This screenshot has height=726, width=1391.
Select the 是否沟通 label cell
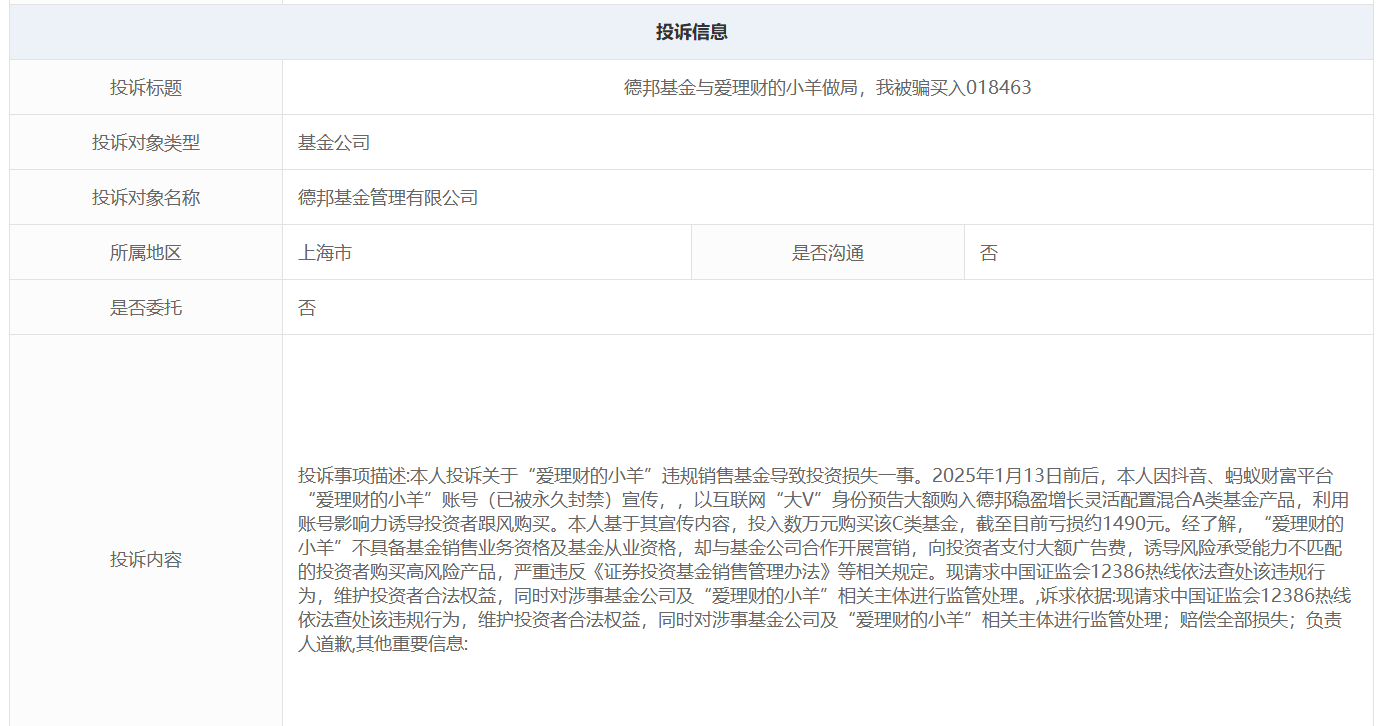point(828,253)
